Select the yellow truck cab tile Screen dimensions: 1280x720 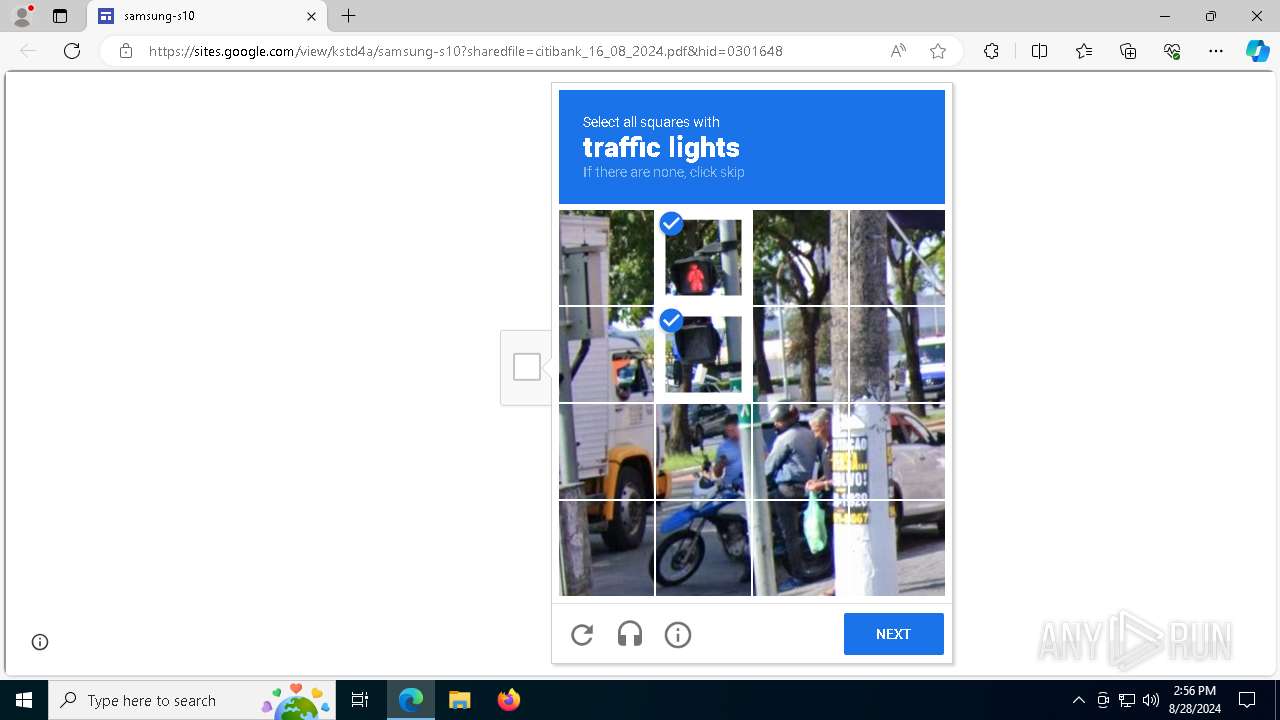point(606,451)
